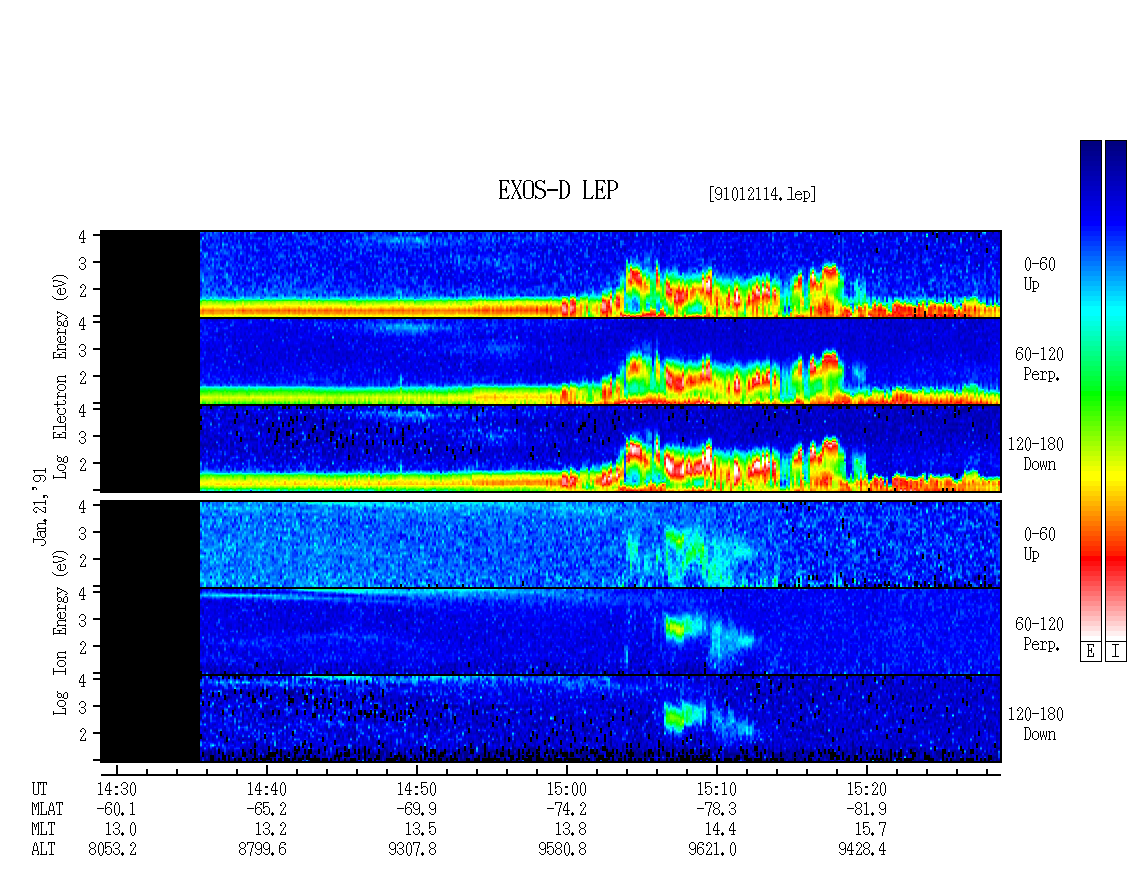Click the MLT value 13.2
Image resolution: width=1130 pixels, height=875 pixels.
click(x=270, y=830)
